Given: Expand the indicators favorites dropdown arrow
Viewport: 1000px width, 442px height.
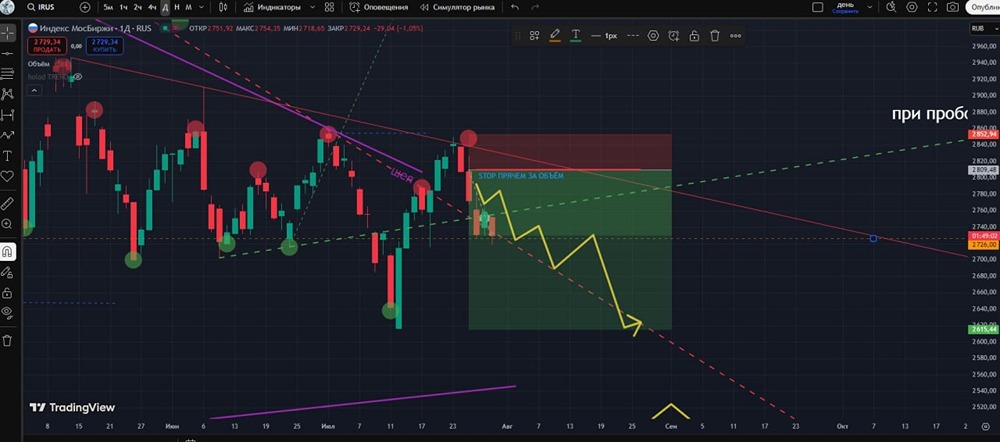Looking at the screenshot, I should [x=312, y=8].
